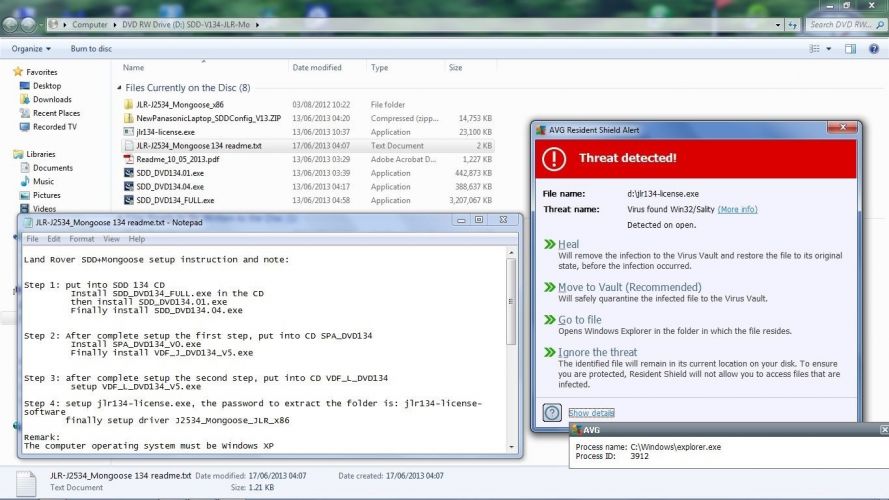Viewport: 889px width, 500px height.
Task: Click the Go to file arrow icon
Action: click(549, 320)
